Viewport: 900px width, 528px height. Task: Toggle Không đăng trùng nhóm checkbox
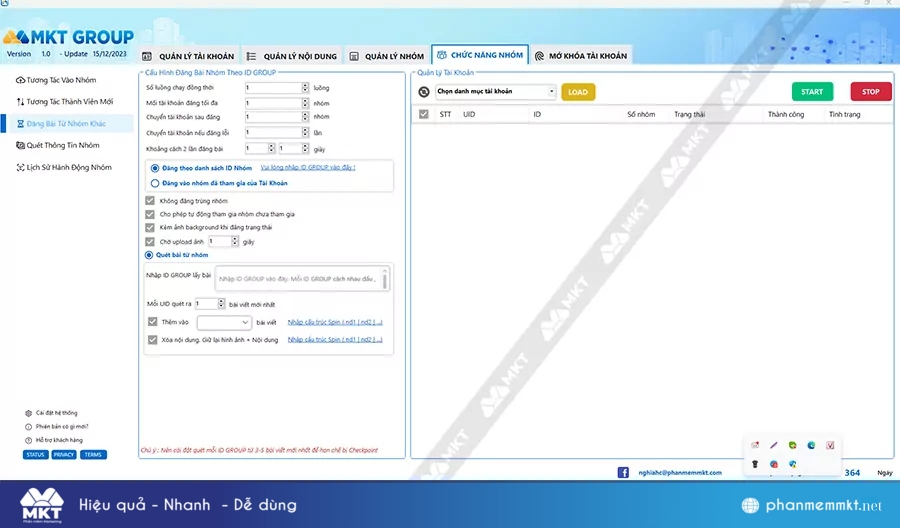pos(151,201)
